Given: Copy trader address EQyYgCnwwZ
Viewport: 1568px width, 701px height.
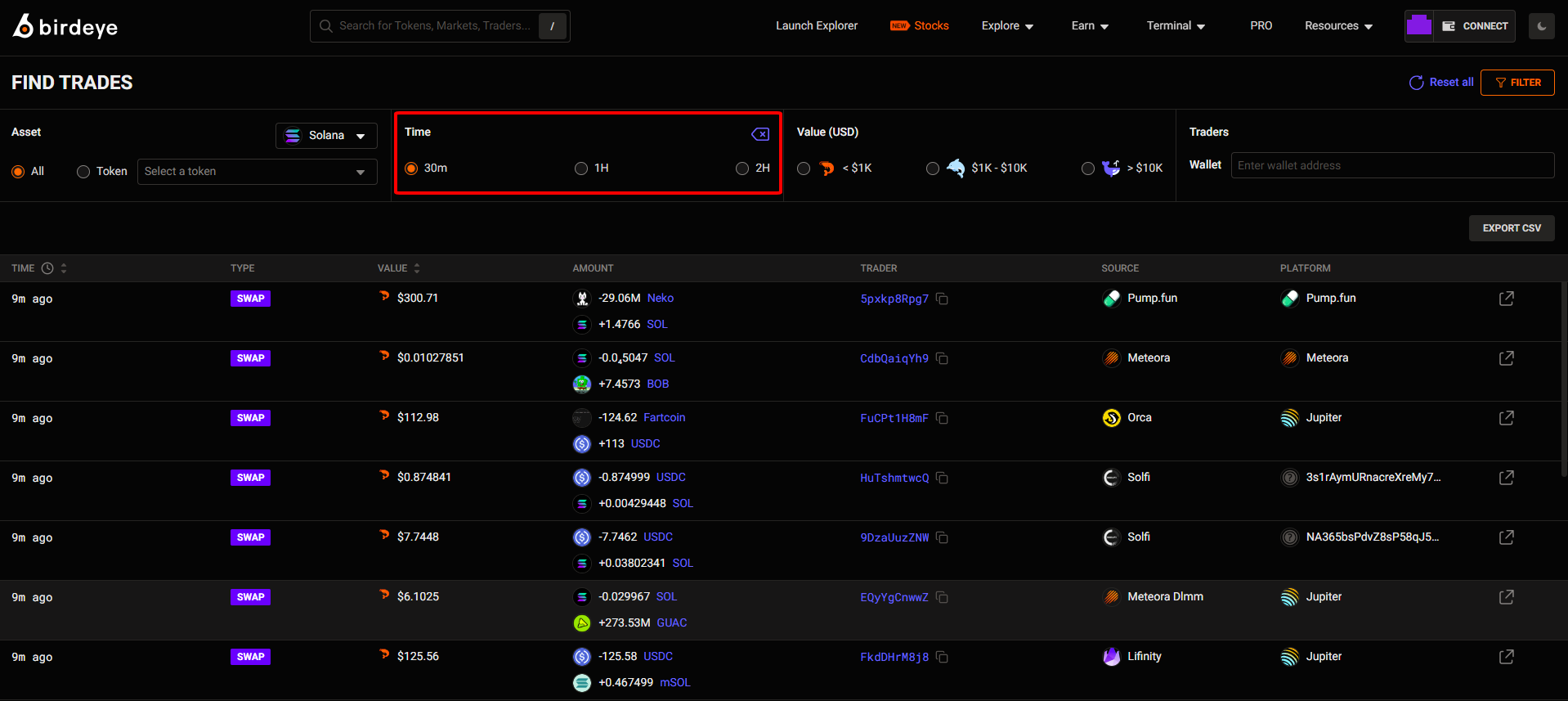Looking at the screenshot, I should [942, 598].
